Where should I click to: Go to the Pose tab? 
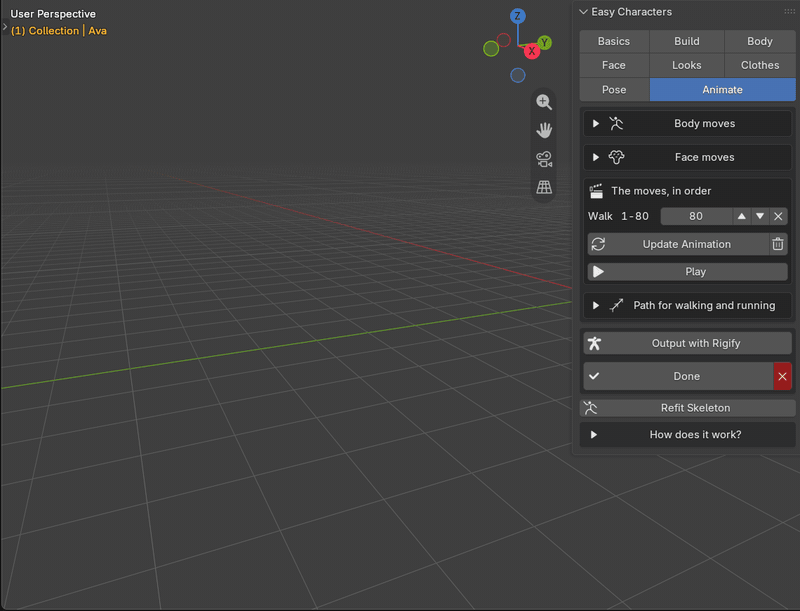(614, 90)
